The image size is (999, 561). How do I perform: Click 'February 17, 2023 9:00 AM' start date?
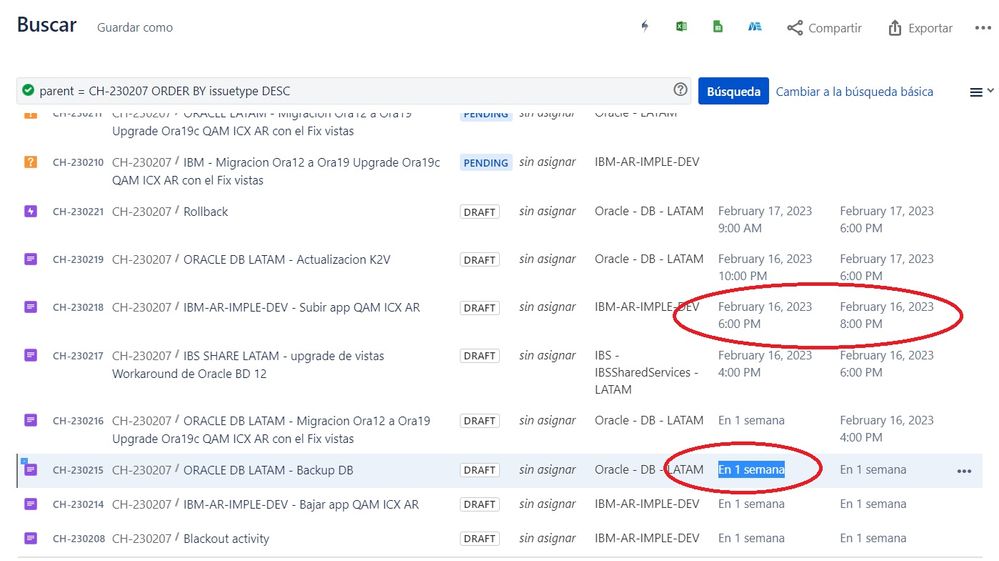pyautogui.click(x=765, y=219)
